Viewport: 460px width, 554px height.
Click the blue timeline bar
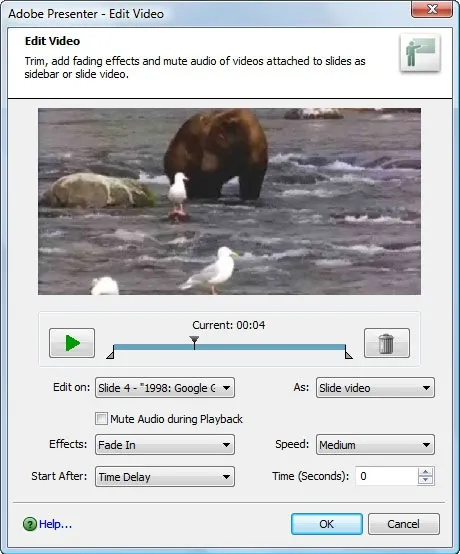pyautogui.click(x=229, y=347)
